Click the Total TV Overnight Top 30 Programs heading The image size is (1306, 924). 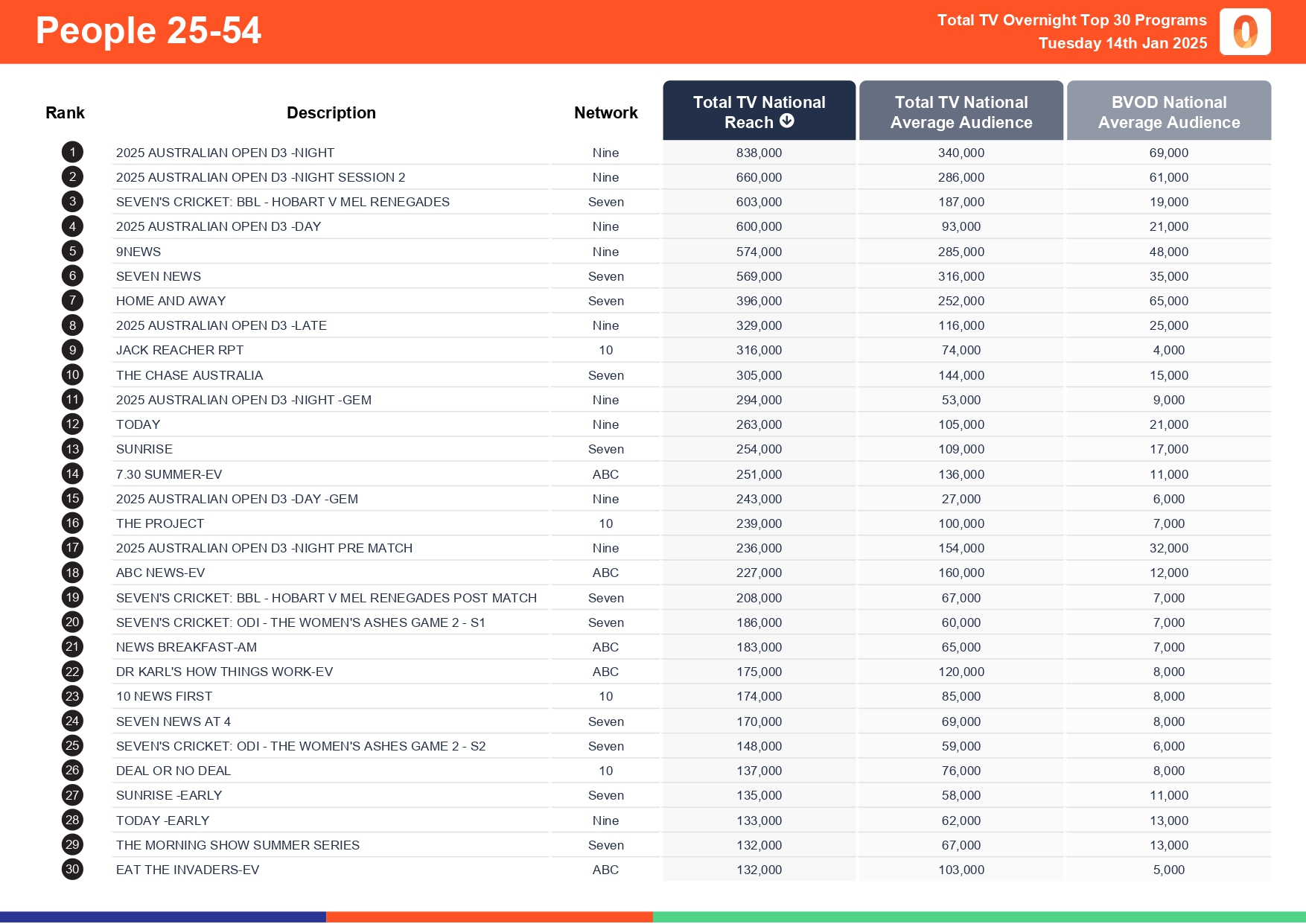pyautogui.click(x=1071, y=20)
